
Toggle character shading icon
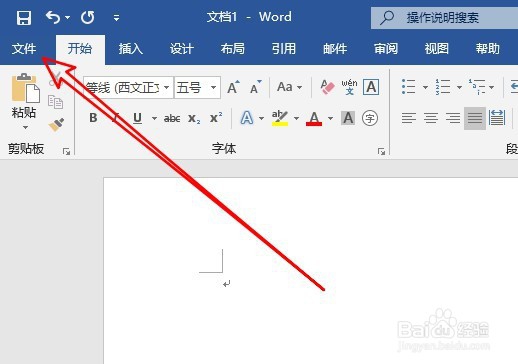click(348, 118)
